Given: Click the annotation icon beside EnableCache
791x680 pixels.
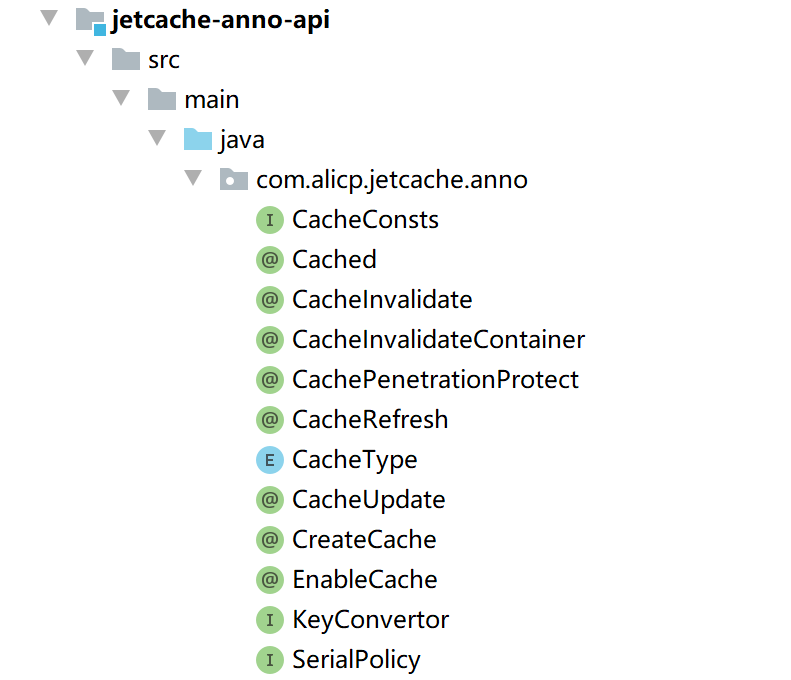Looking at the screenshot, I should (x=269, y=580).
